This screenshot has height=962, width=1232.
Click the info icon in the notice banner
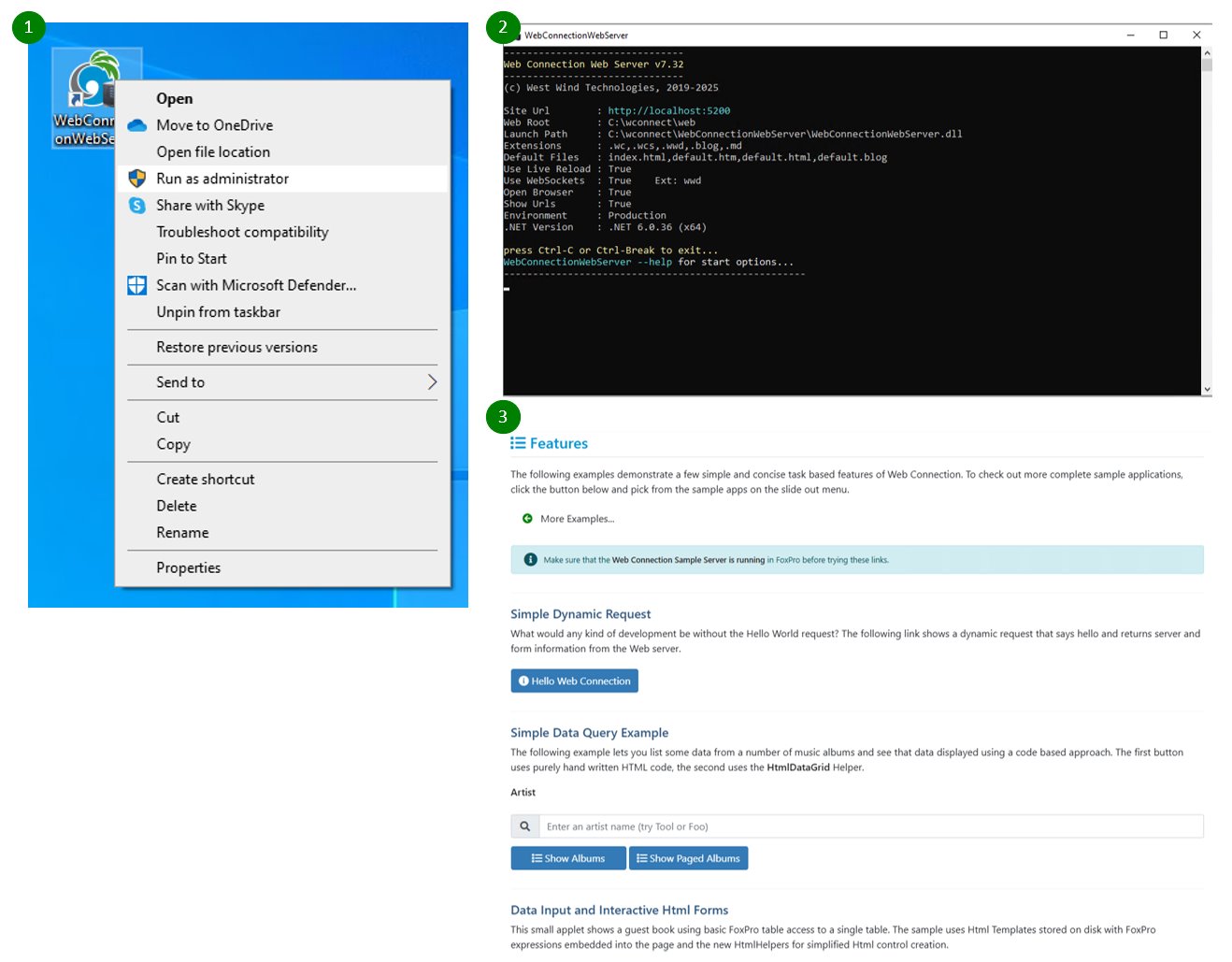tap(530, 560)
